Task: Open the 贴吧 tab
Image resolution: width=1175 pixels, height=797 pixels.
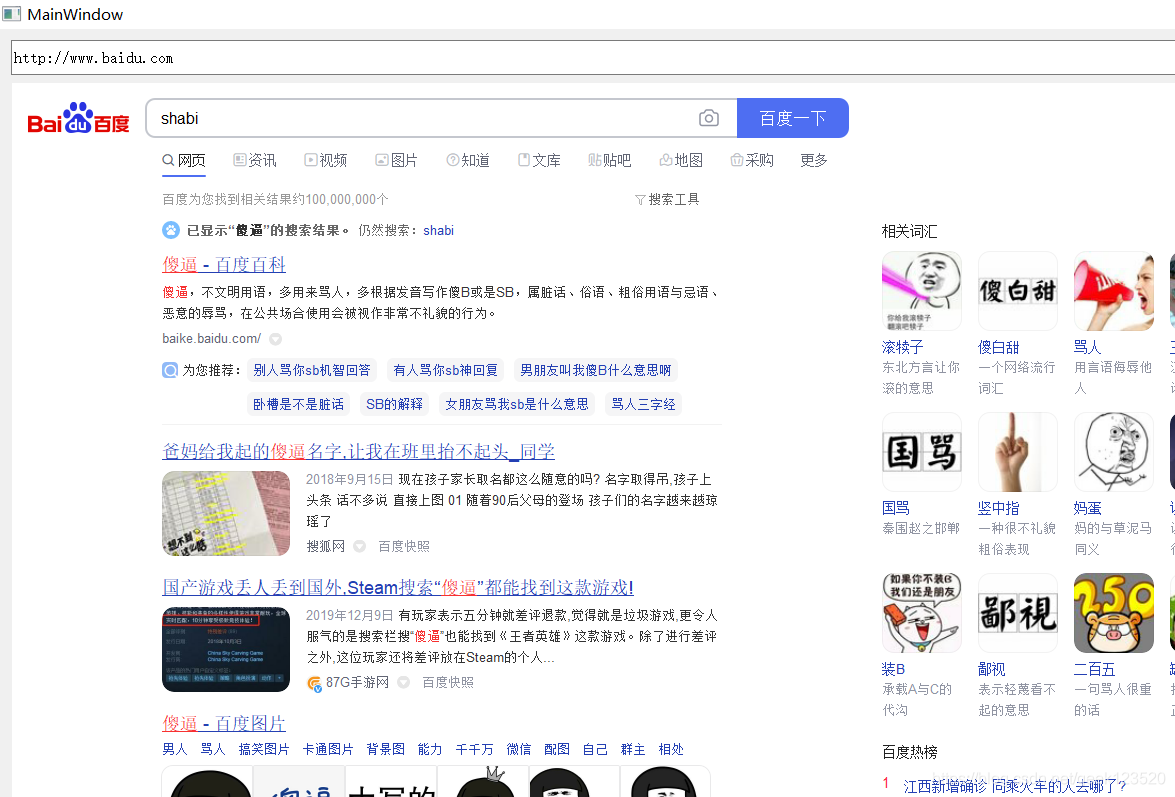Action: [610, 160]
